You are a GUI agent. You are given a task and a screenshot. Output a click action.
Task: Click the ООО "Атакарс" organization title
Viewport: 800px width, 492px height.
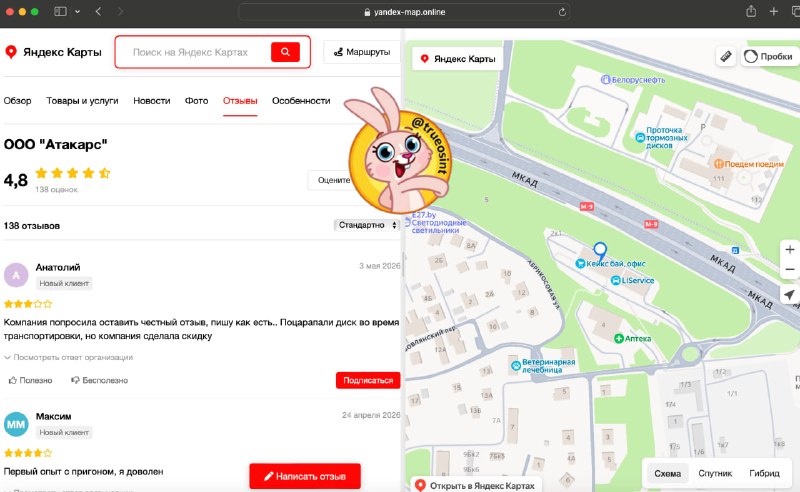click(x=56, y=144)
